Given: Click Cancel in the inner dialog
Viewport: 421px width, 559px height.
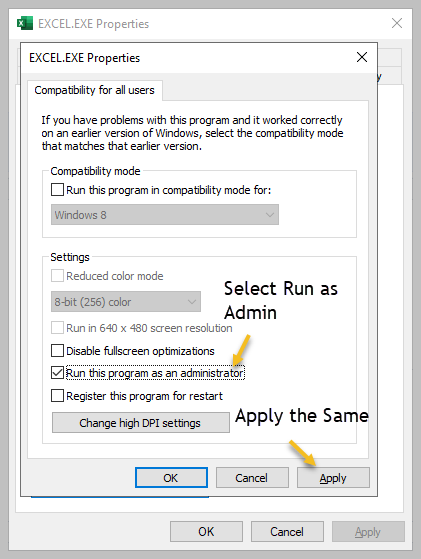Looking at the screenshot, I should pyautogui.click(x=252, y=478).
